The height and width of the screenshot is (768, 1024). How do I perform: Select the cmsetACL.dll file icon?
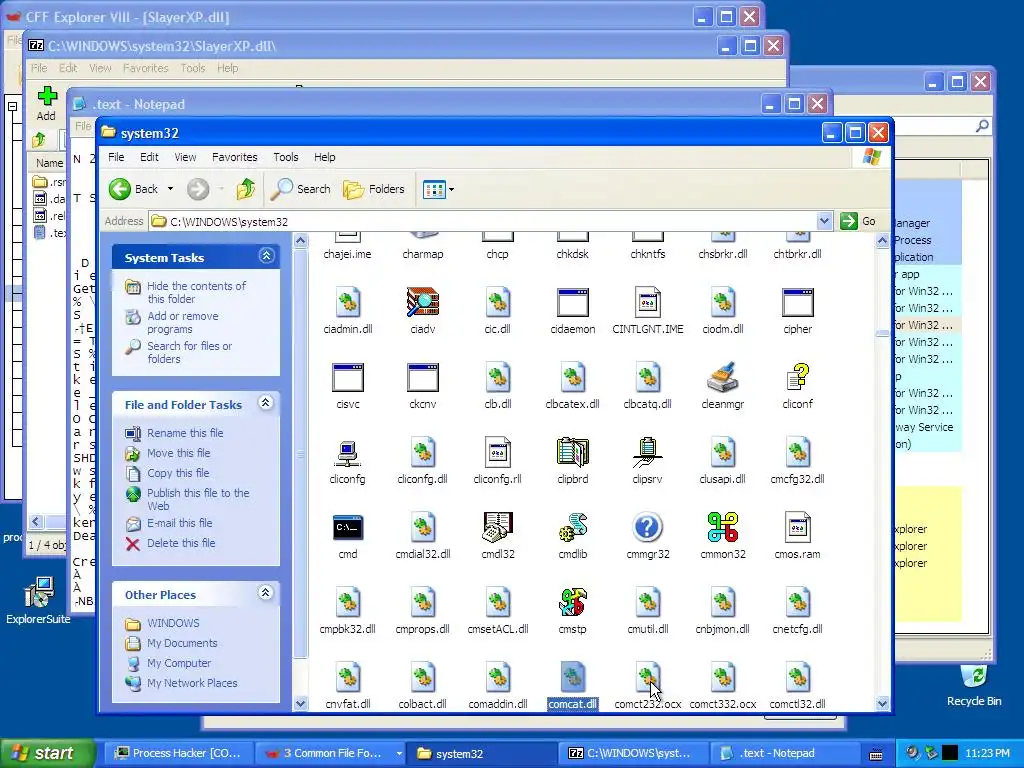coord(498,603)
